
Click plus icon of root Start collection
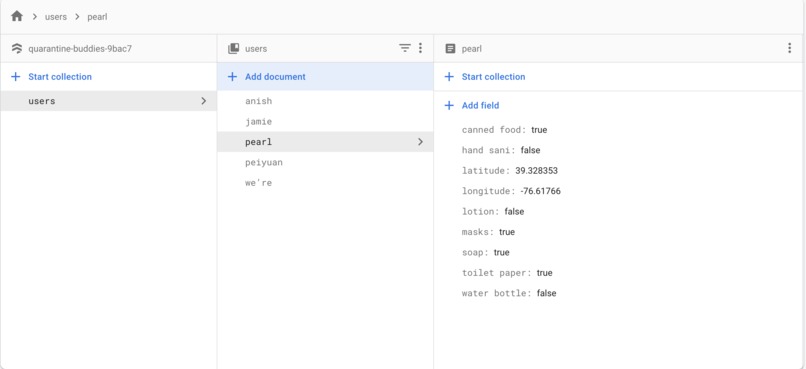(16, 77)
